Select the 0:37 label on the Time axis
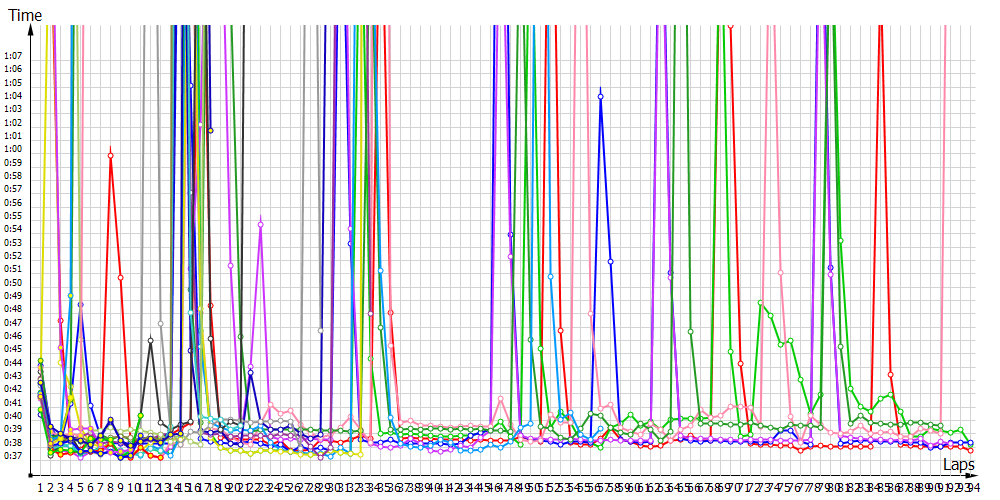This screenshot has width=1000, height=500. [13, 456]
